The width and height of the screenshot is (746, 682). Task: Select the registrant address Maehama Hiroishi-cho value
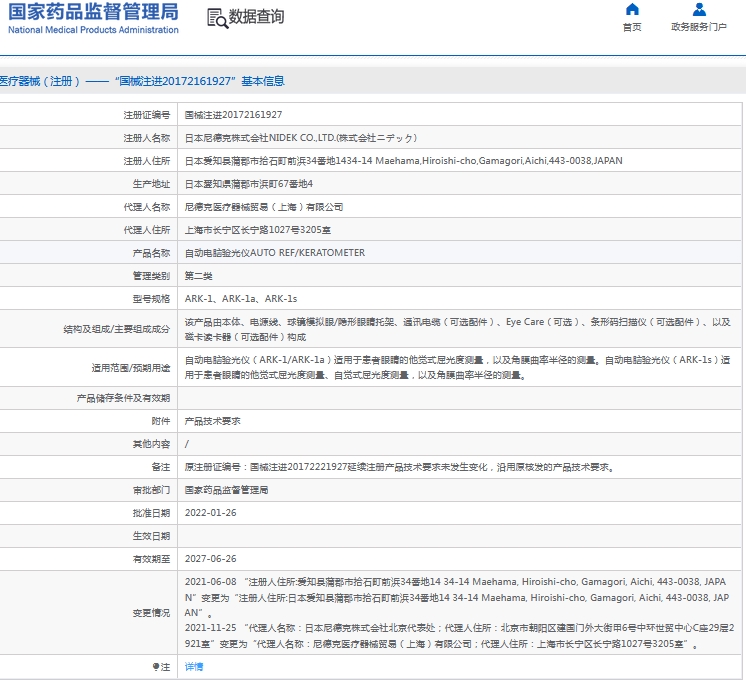point(403,161)
